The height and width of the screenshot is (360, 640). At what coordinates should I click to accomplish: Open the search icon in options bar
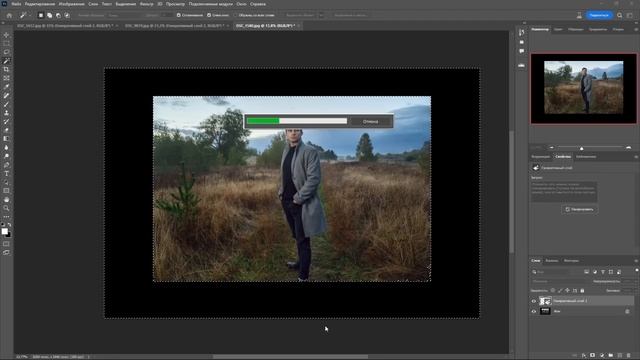point(620,15)
